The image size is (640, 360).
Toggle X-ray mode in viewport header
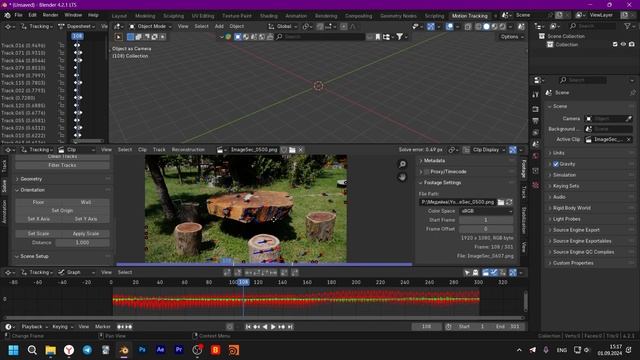coord(468,27)
